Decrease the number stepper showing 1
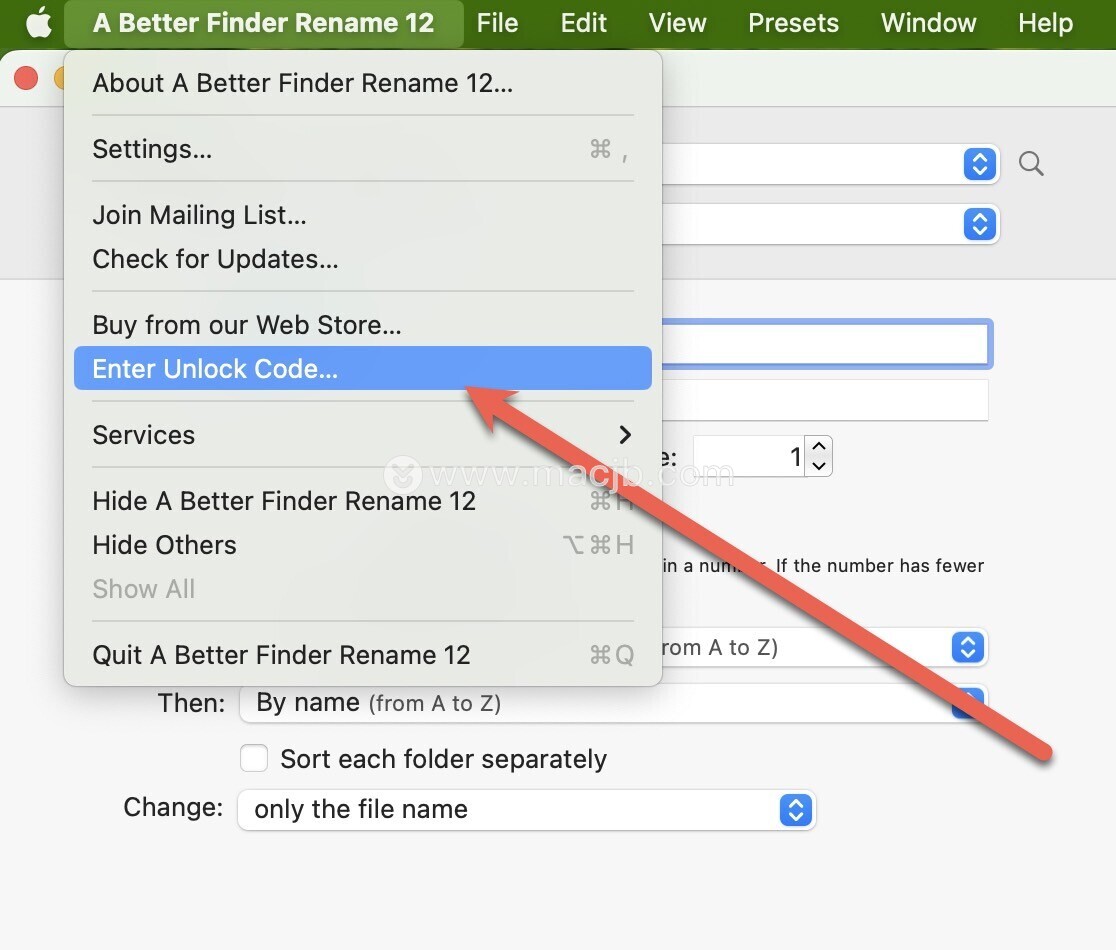The image size is (1116, 950). pyautogui.click(x=819, y=465)
